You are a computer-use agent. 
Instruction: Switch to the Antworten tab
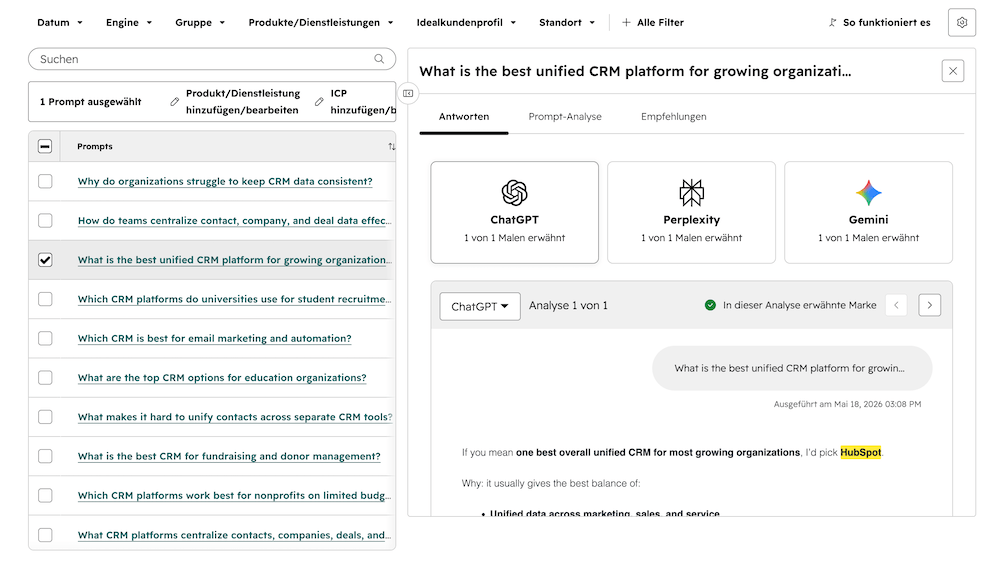tap(464, 117)
